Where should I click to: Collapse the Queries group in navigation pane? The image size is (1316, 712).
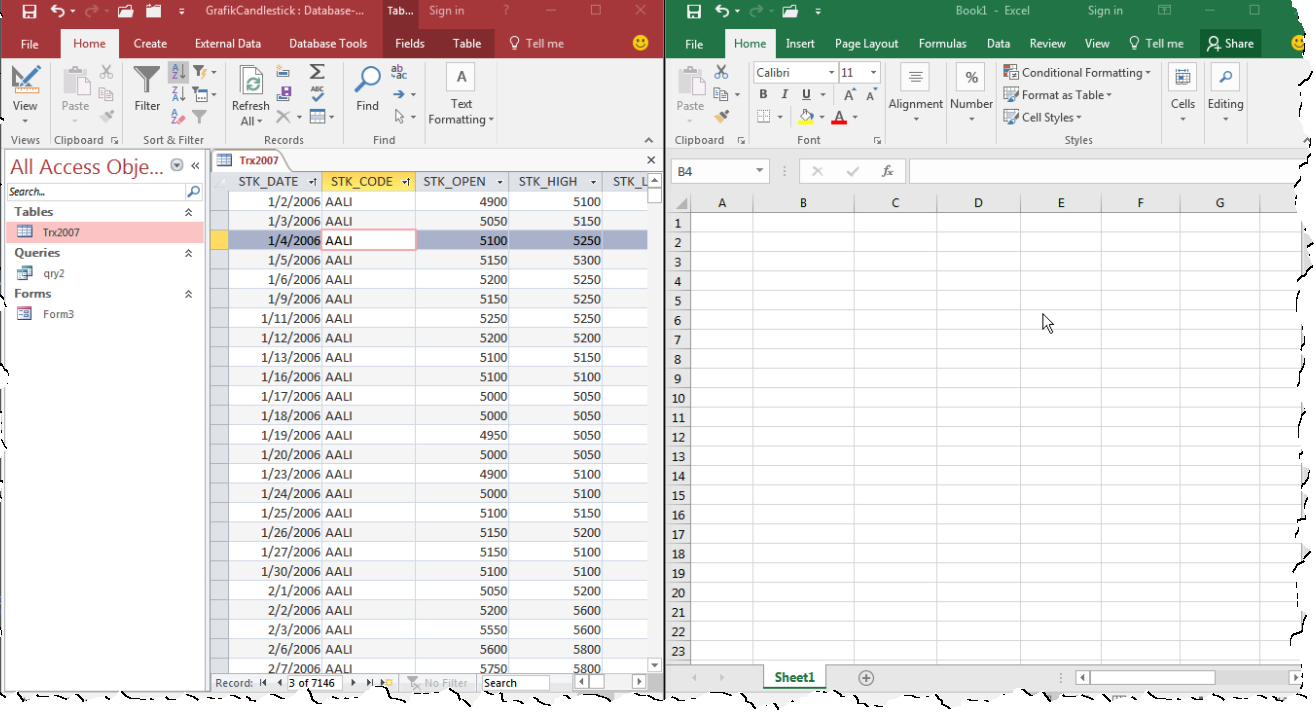point(188,253)
